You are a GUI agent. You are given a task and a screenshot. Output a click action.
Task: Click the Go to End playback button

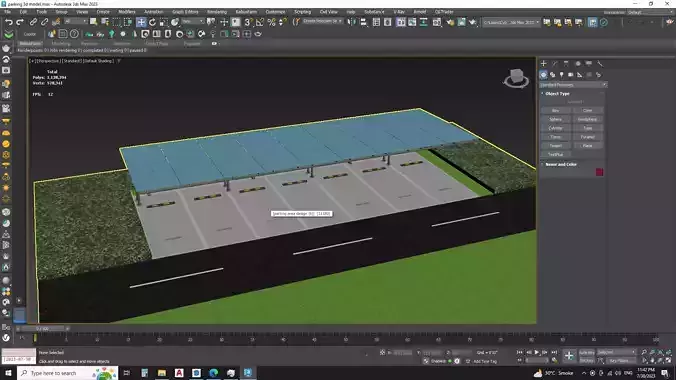554,352
